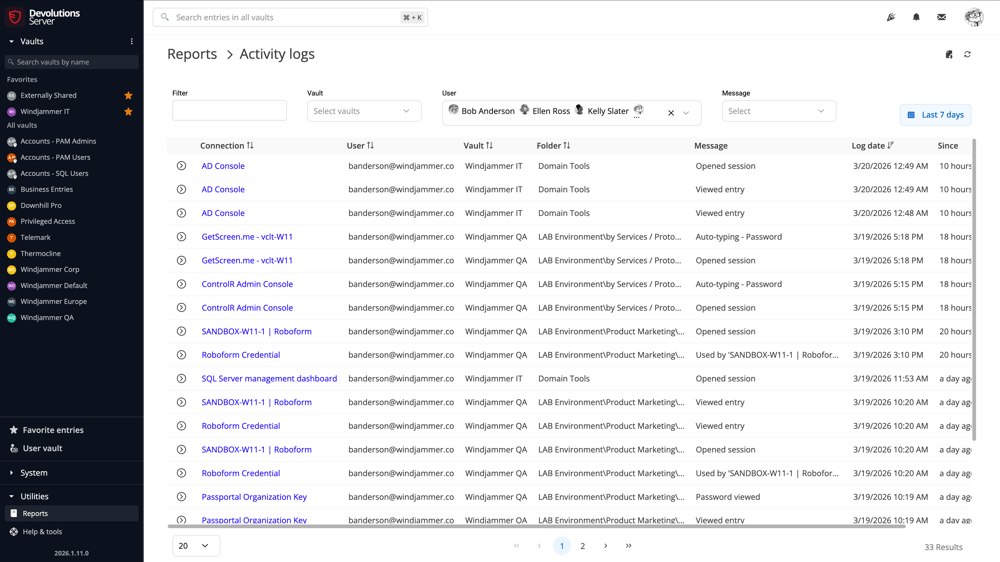Click the Reports breadcrumb link
1000x562 pixels.
pyautogui.click(x=192, y=54)
